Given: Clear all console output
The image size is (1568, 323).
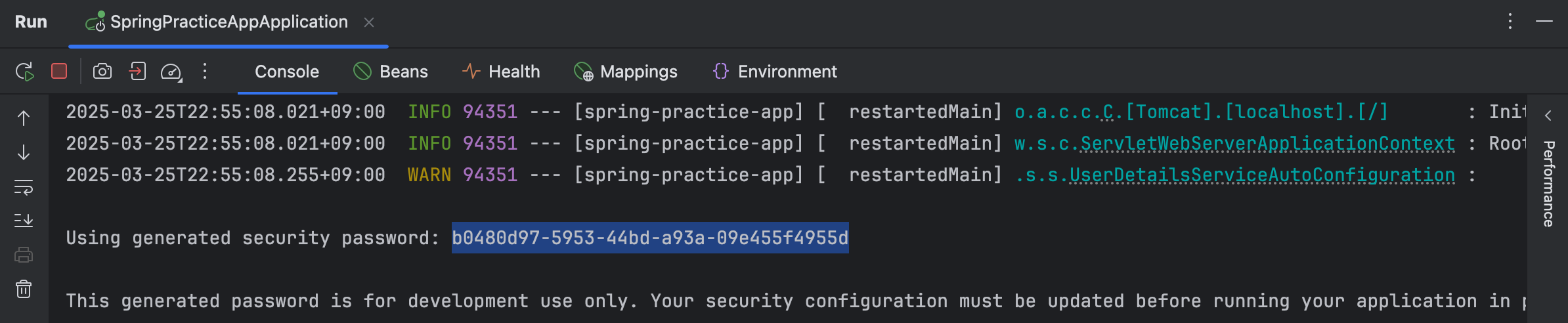Looking at the screenshot, I should coord(24,289).
